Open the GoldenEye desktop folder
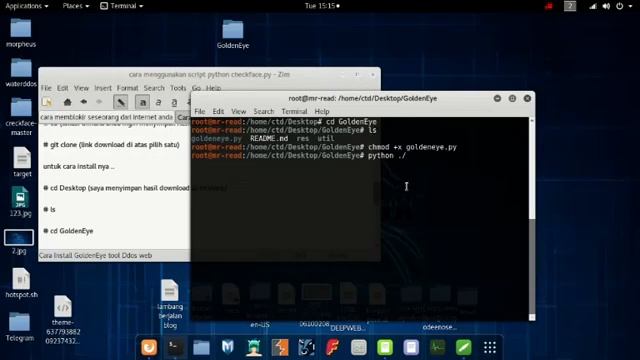The image size is (640, 360). click(x=233, y=35)
